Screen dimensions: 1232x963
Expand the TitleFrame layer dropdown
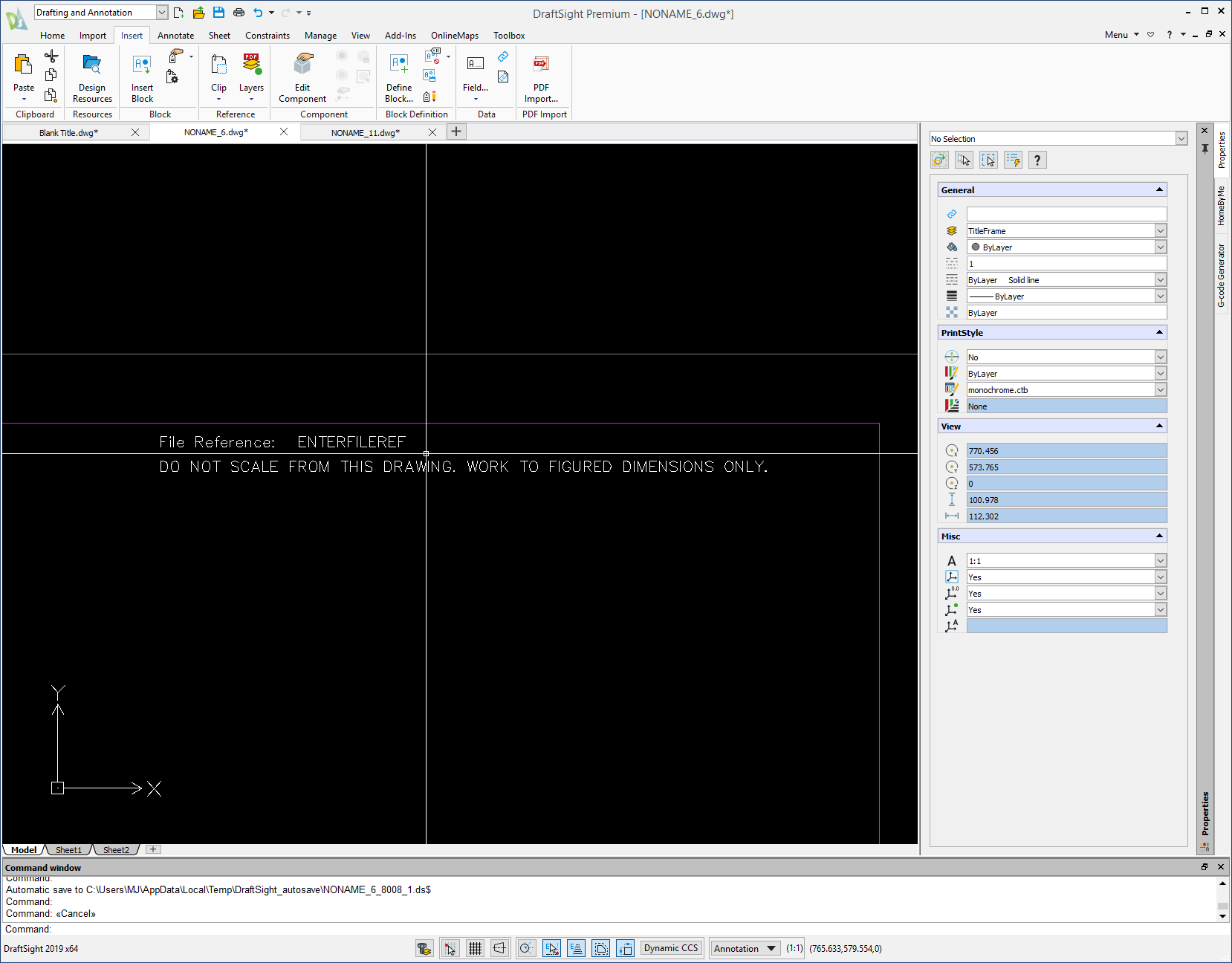pyautogui.click(x=1159, y=230)
